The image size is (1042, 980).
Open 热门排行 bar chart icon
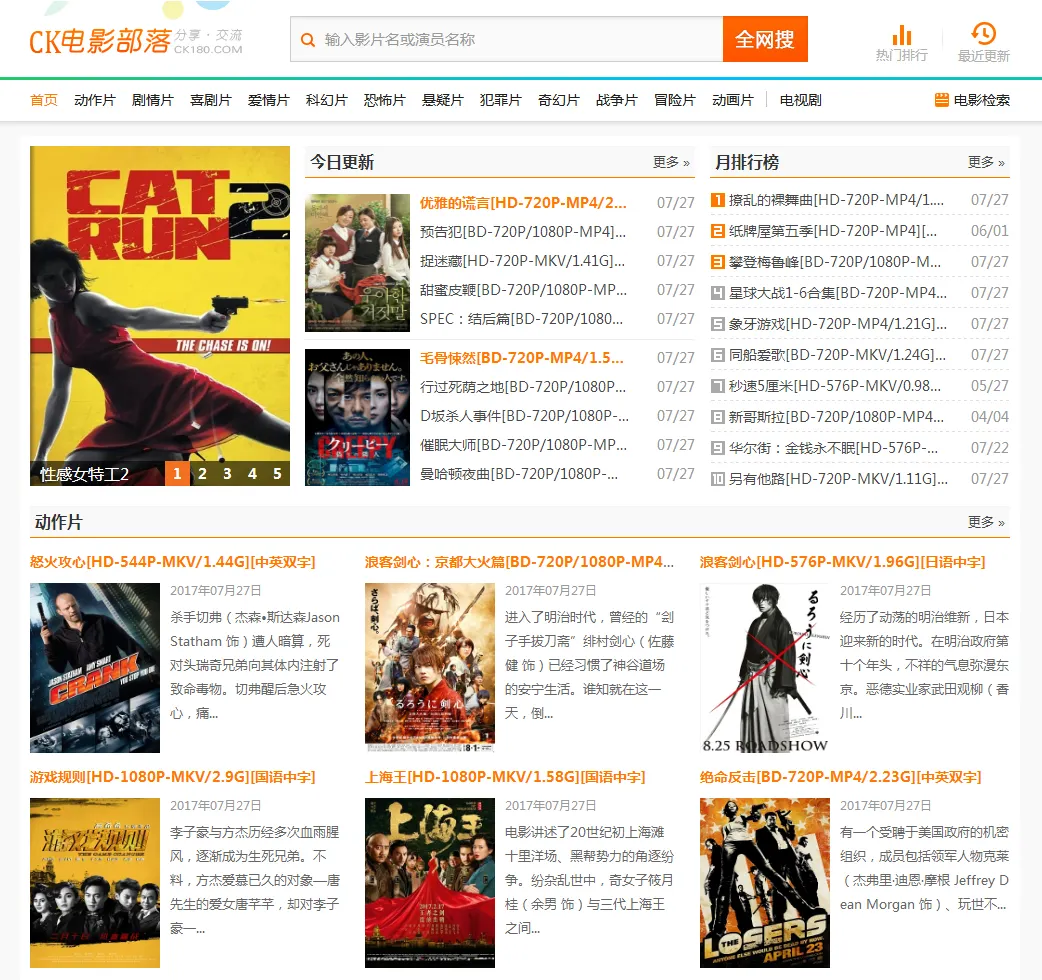pyautogui.click(x=902, y=35)
